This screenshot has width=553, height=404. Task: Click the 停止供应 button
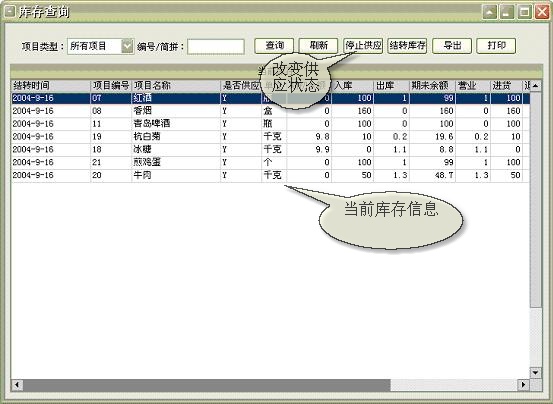[363, 46]
